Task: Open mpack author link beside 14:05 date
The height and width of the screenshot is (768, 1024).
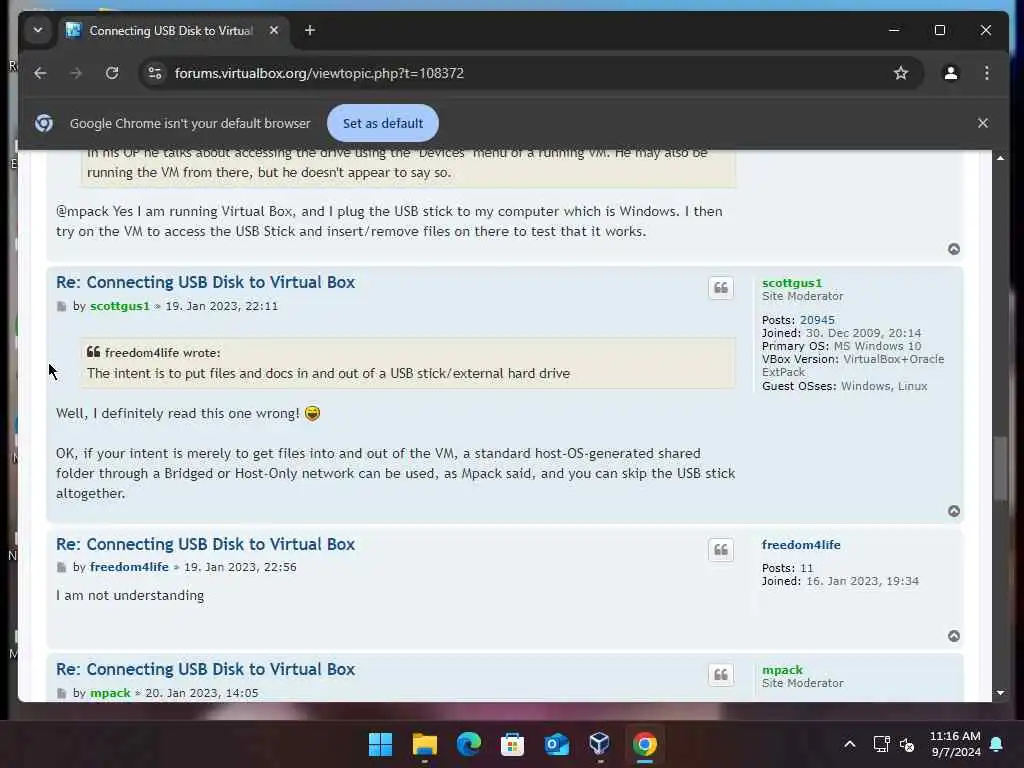Action: [110, 693]
